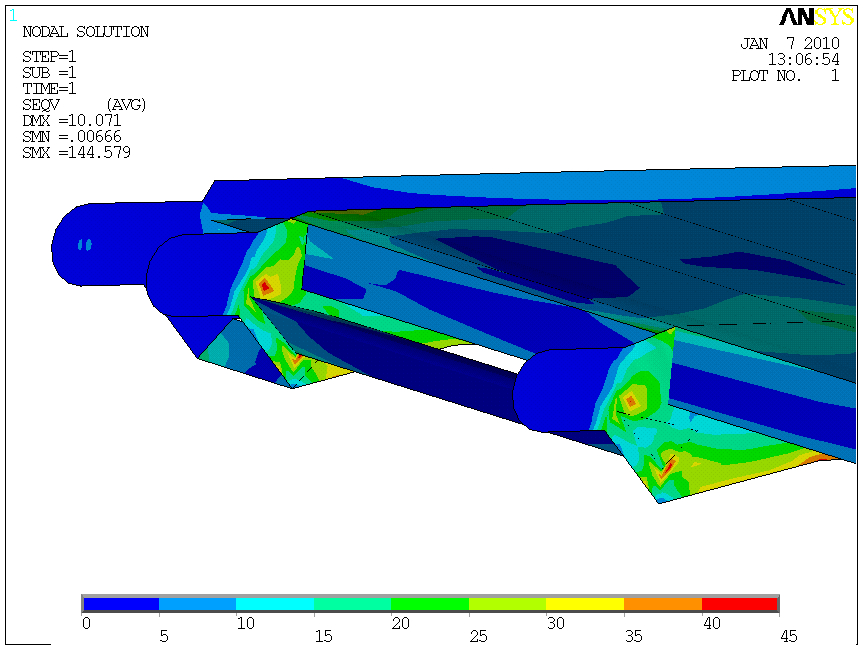The image size is (863, 650).
Task: Click the SMN =.00666 value
Action: 72,136
